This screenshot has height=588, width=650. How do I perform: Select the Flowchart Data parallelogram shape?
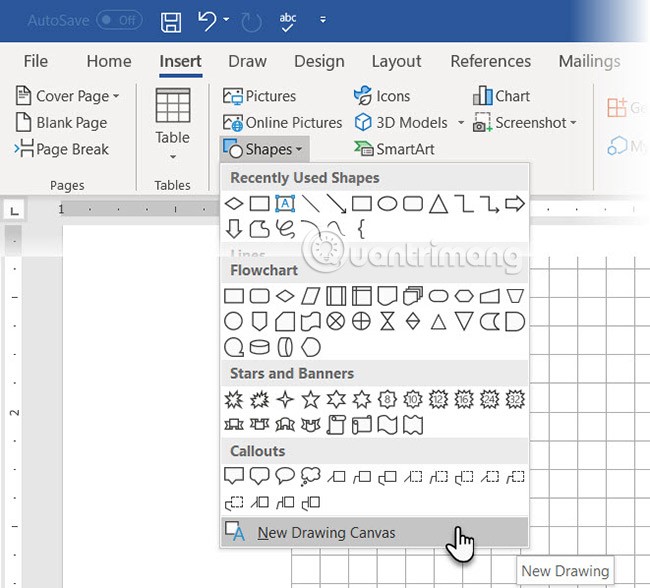point(310,296)
